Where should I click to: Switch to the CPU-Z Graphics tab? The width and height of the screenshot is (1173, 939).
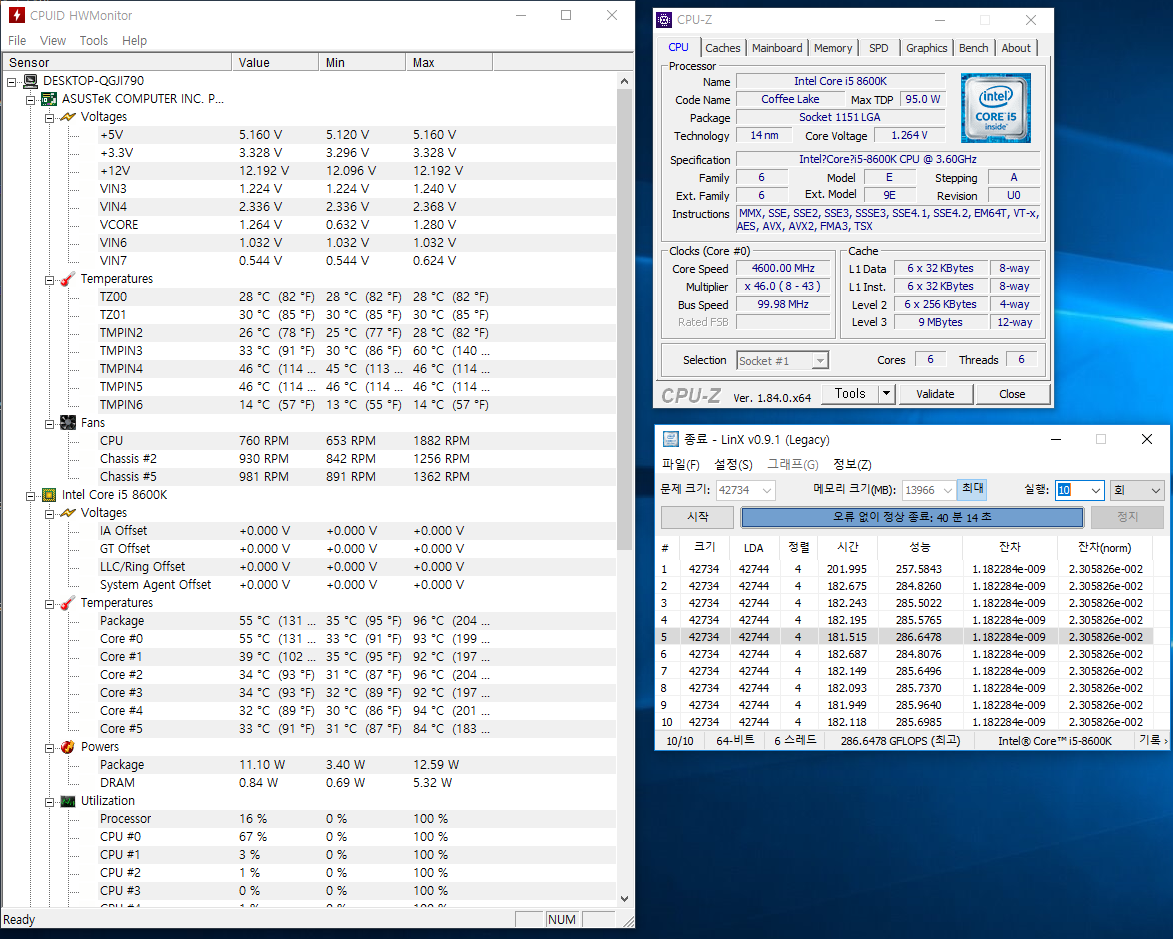[x=926, y=48]
